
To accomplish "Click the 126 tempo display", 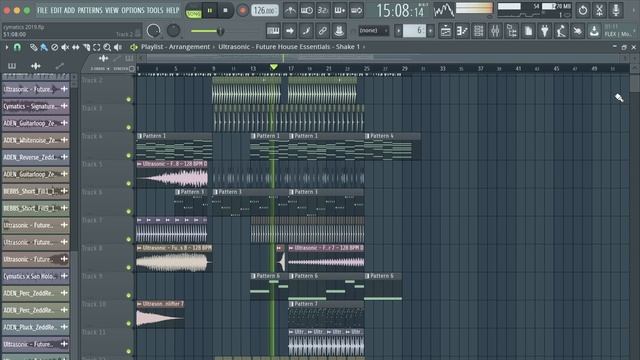I will [264, 11].
